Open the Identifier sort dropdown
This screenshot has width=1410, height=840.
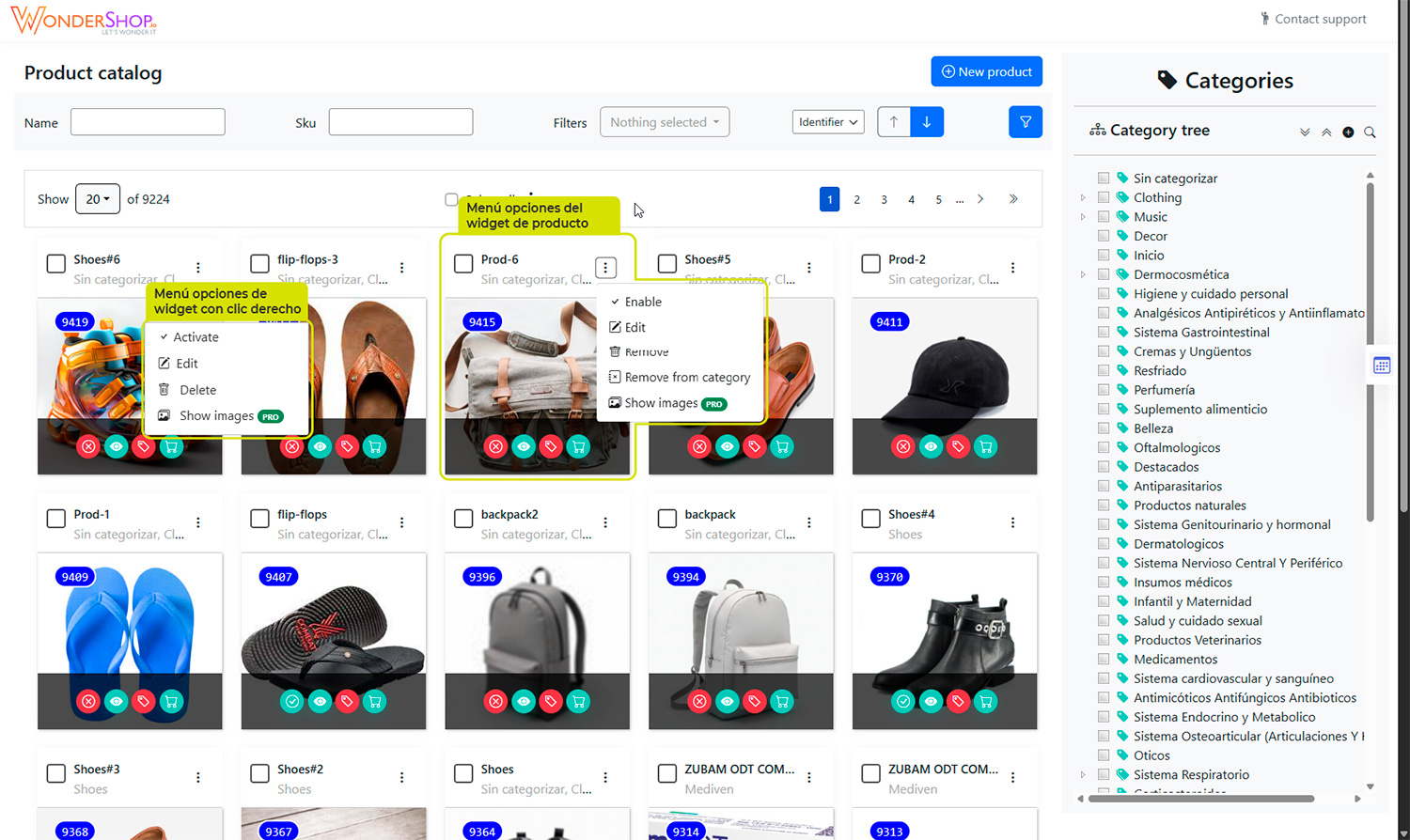point(828,122)
